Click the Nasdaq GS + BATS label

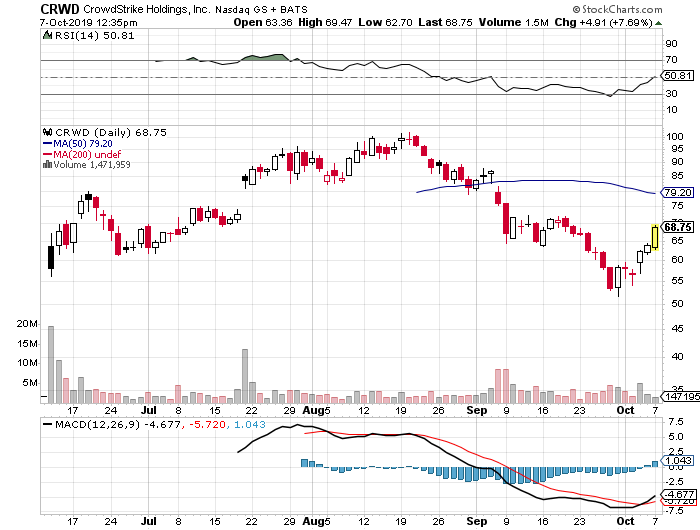pyautogui.click(x=261, y=10)
